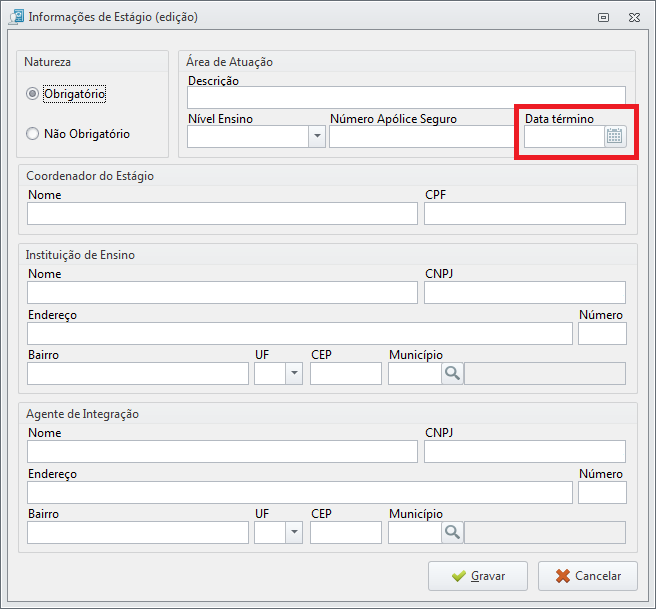Focus the Descrição text field
This screenshot has width=656, height=609.
[406, 97]
